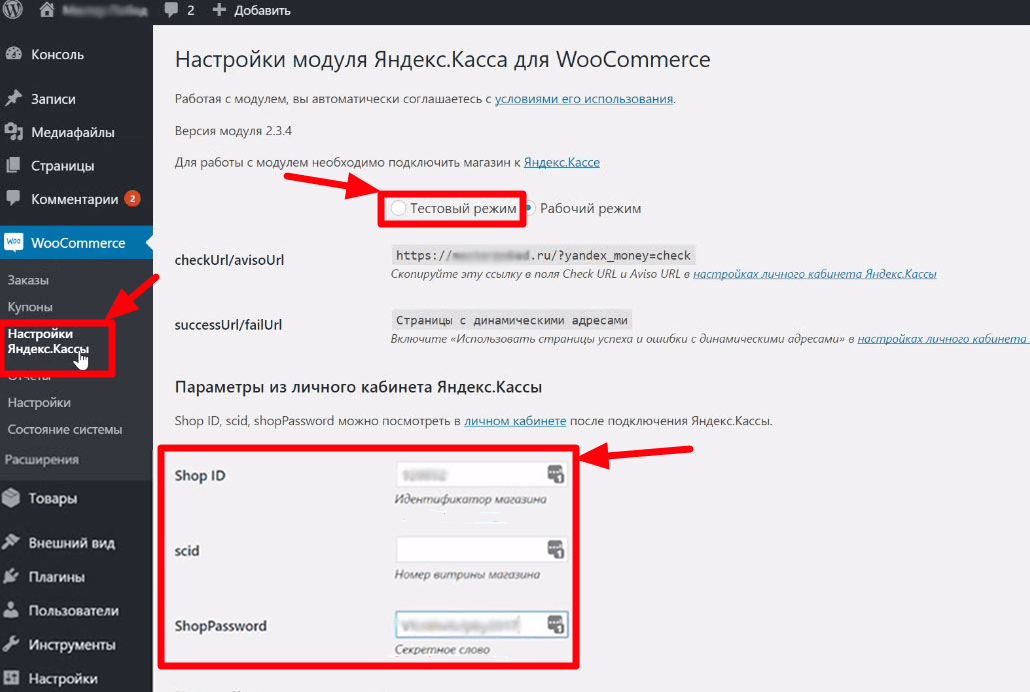This screenshot has width=1030, height=692.
Task: Open the личном кабинете link
Action: tap(515, 421)
